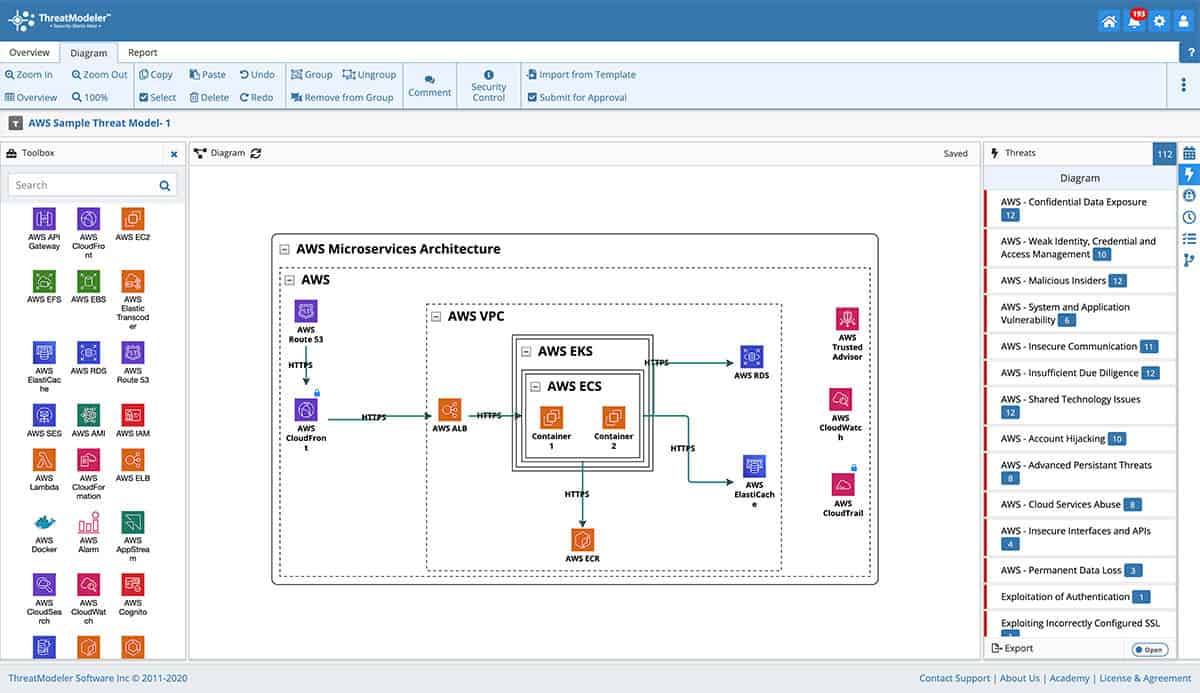Open the Comment tool
Image resolution: width=1200 pixels, height=693 pixels.
click(x=430, y=86)
